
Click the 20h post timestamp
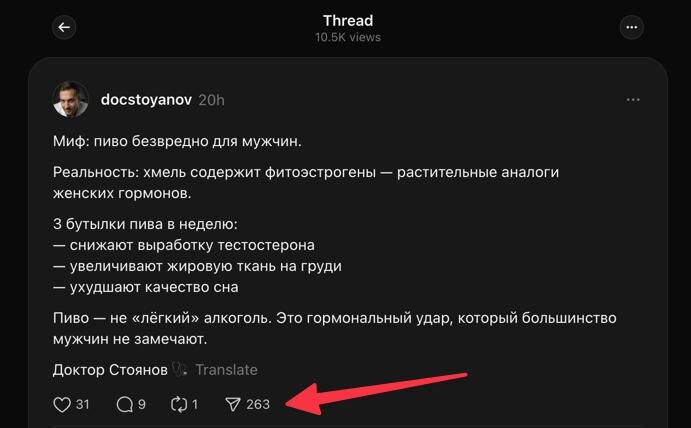click(211, 100)
